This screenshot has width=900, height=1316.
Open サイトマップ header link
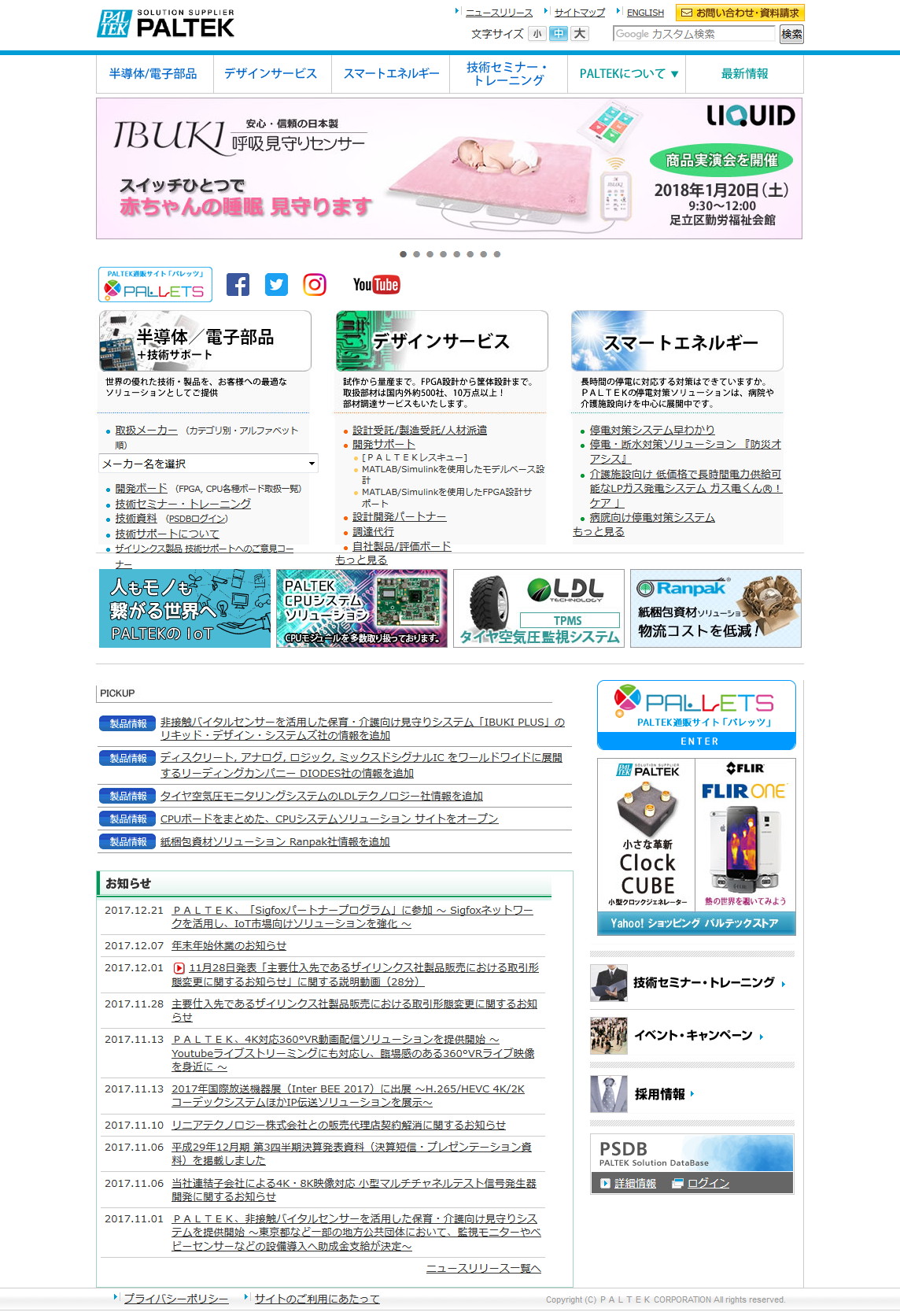(580, 13)
